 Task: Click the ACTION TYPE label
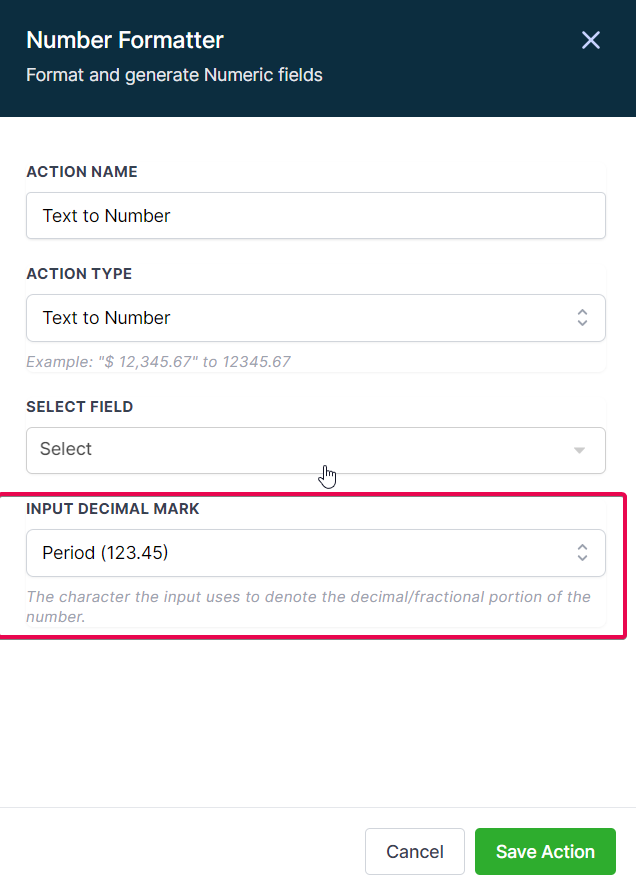(79, 274)
